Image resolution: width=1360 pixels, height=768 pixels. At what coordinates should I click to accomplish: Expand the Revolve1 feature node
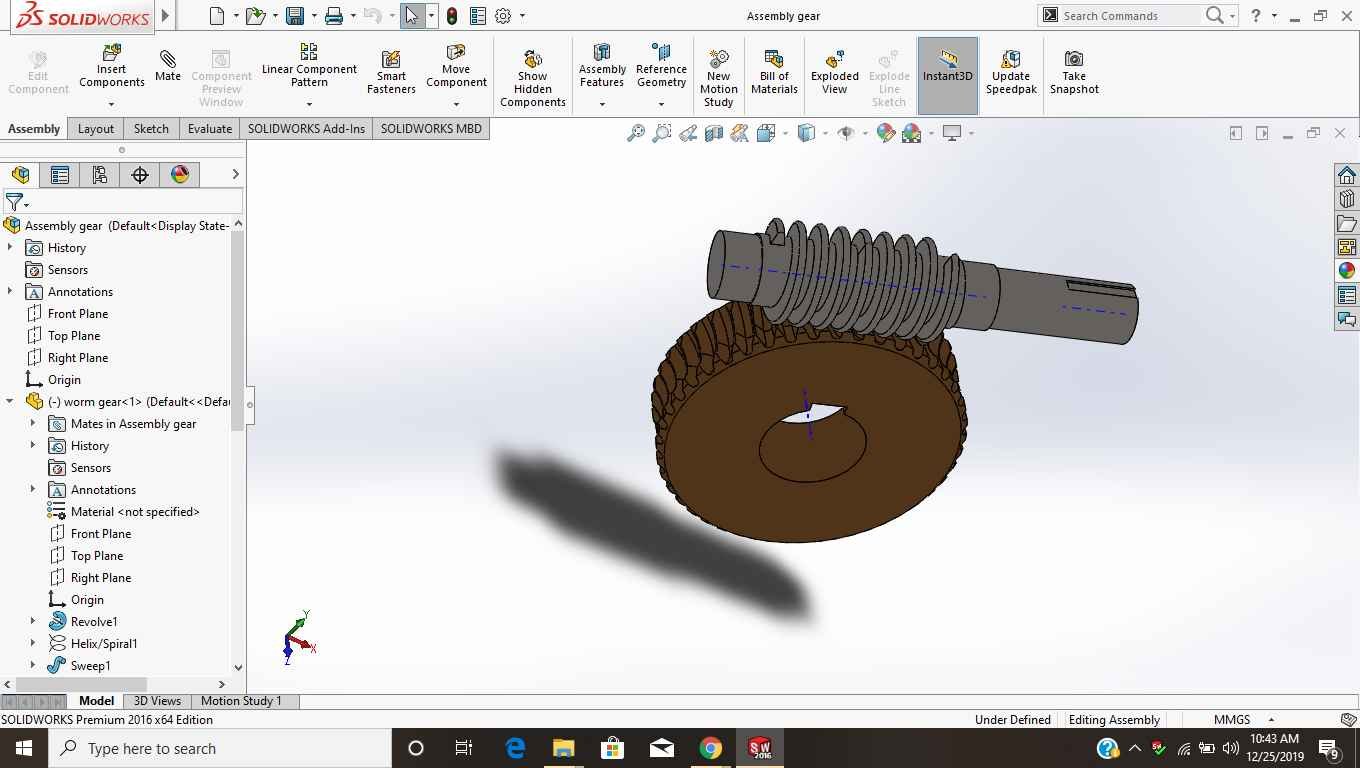pyautogui.click(x=33, y=622)
